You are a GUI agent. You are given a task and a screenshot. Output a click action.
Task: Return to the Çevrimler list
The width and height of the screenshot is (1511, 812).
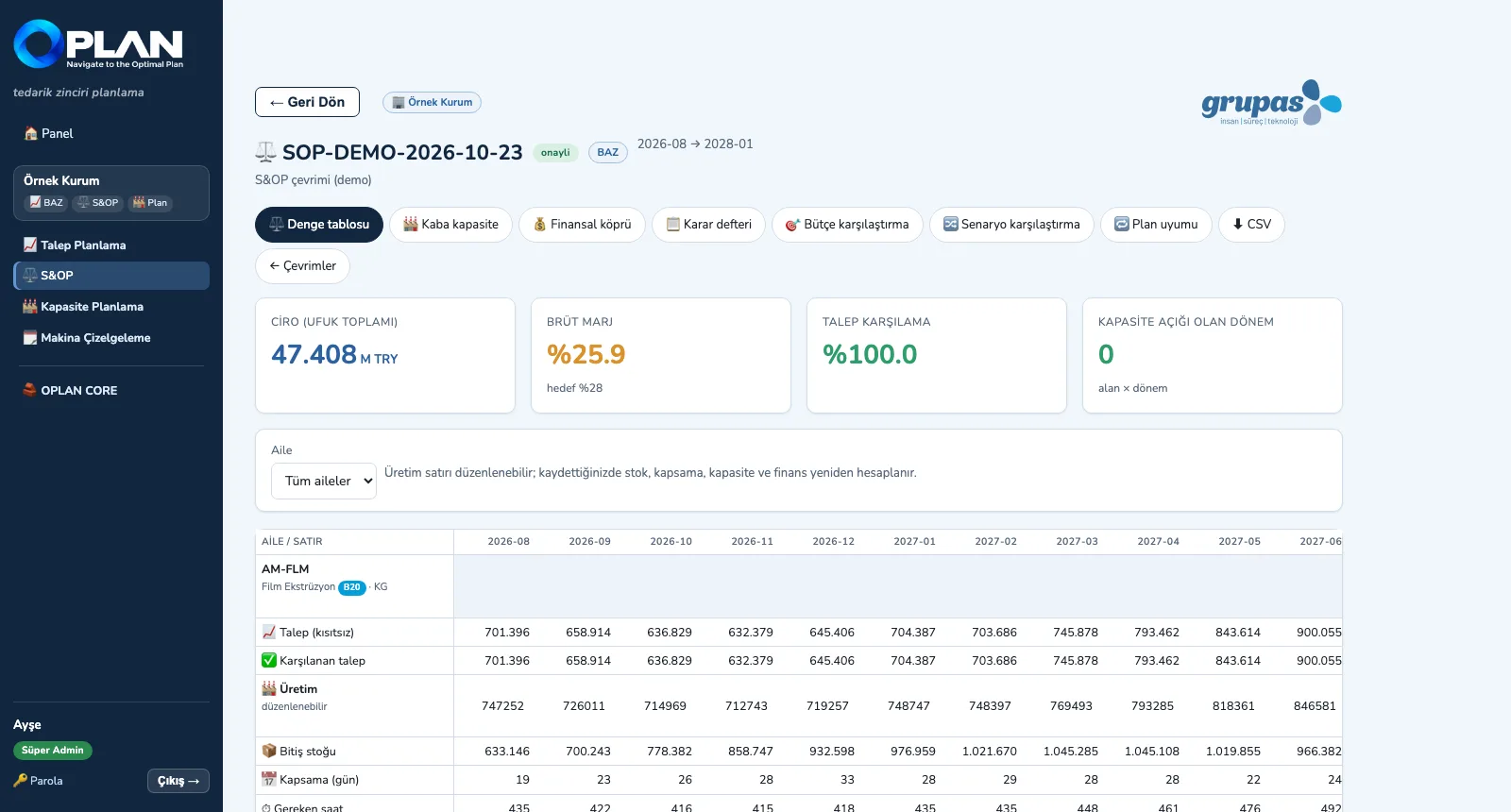tap(302, 266)
